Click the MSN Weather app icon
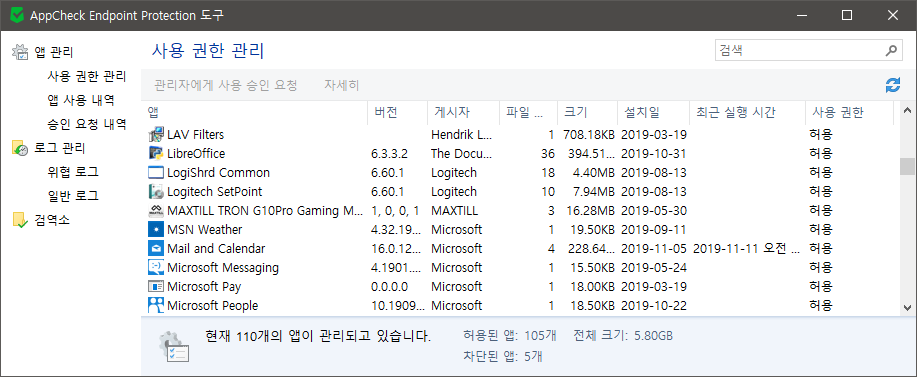917x377 pixels. coord(156,229)
